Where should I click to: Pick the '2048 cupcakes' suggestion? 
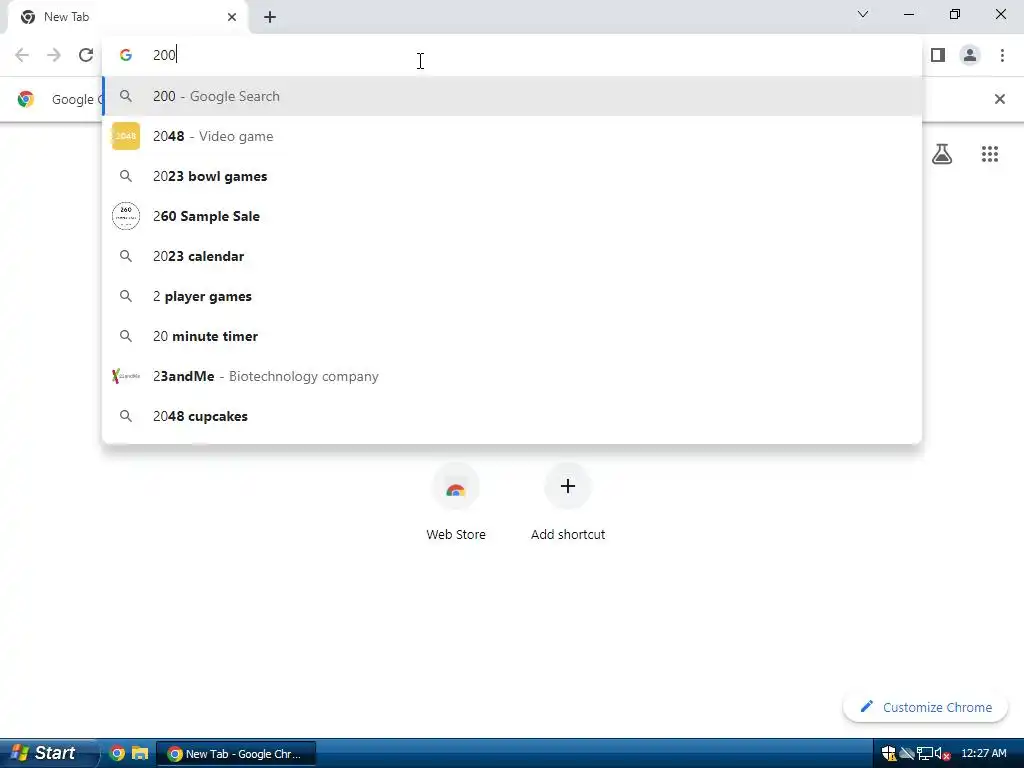pos(512,416)
